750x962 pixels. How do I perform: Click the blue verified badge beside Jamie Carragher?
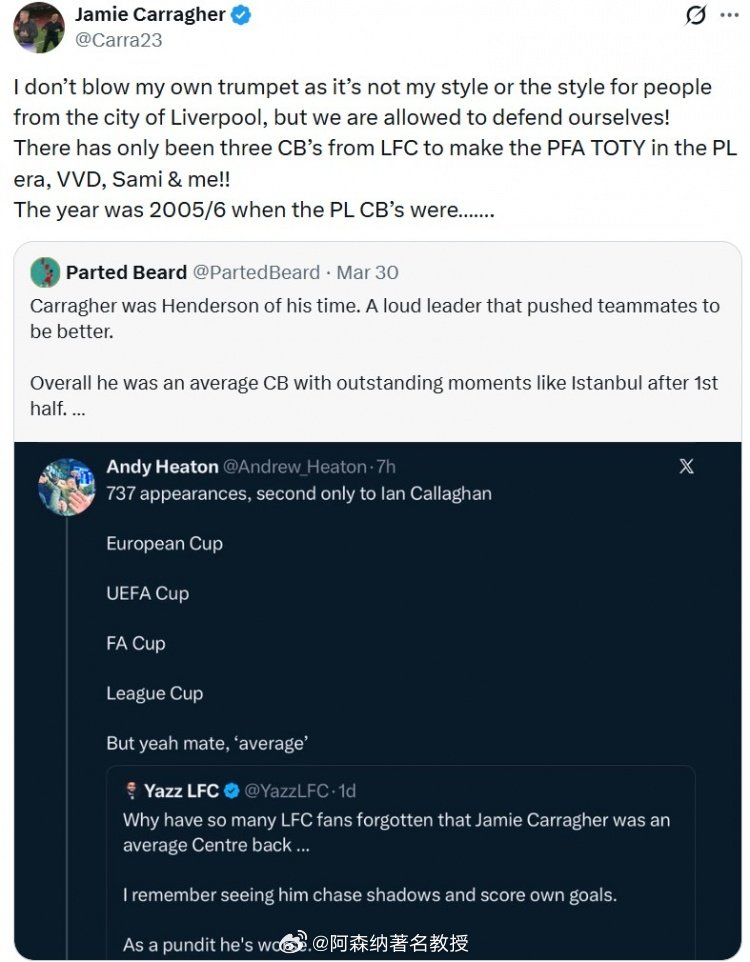pos(242,15)
